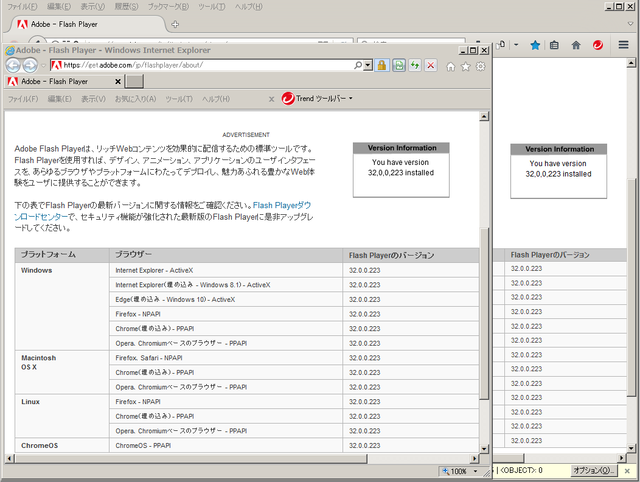Image resolution: width=640 pixels, height=482 pixels.
Task: Open the IE recent pages dropdown arrow
Action: coord(43,66)
